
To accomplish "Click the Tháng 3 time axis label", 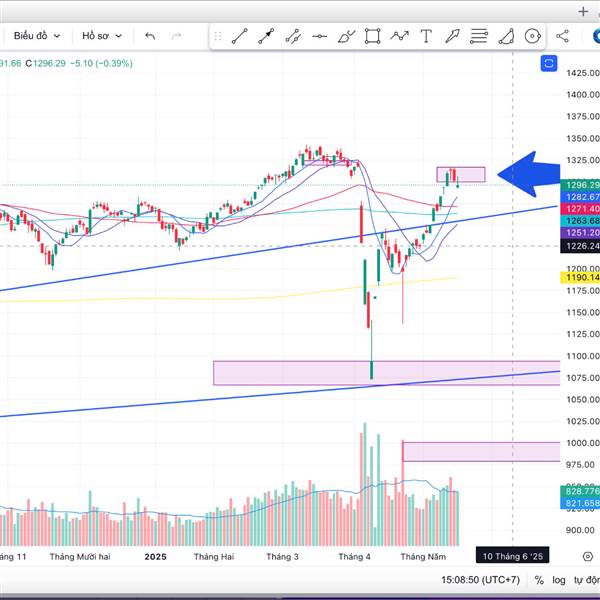I will pos(282,557).
